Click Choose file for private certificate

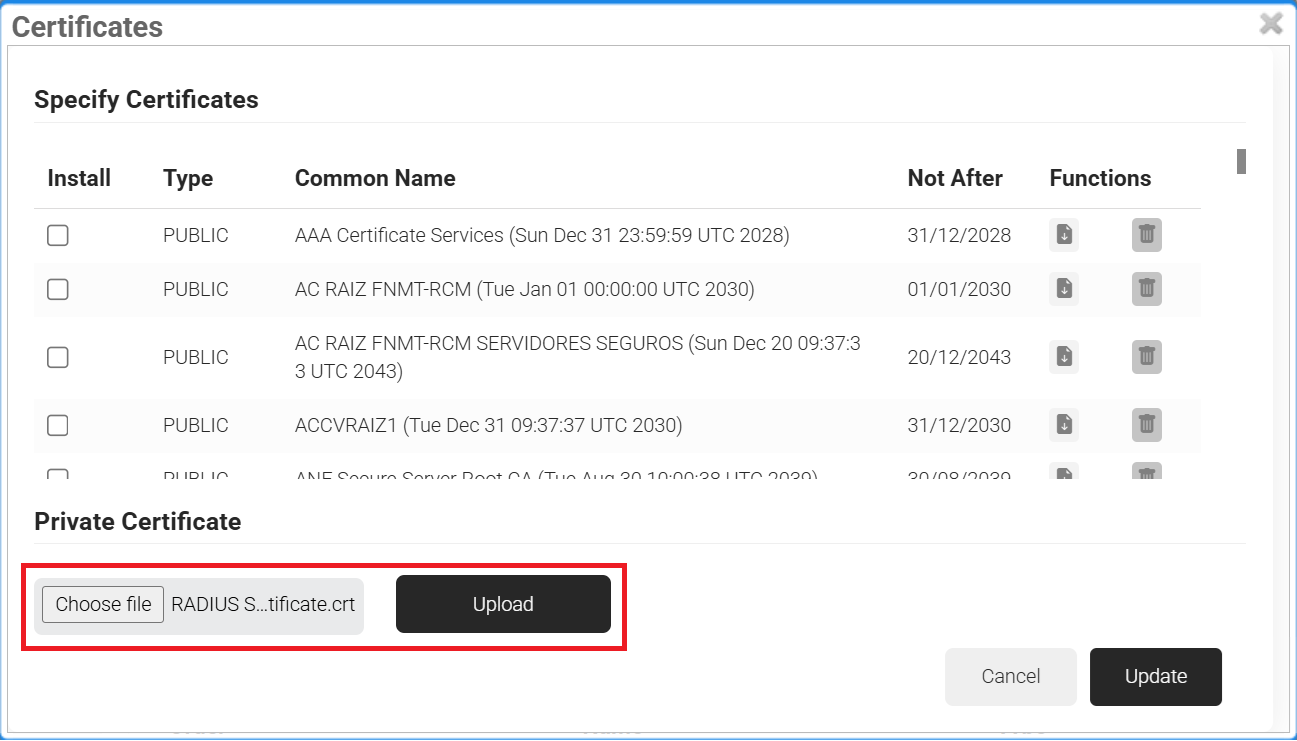point(103,604)
